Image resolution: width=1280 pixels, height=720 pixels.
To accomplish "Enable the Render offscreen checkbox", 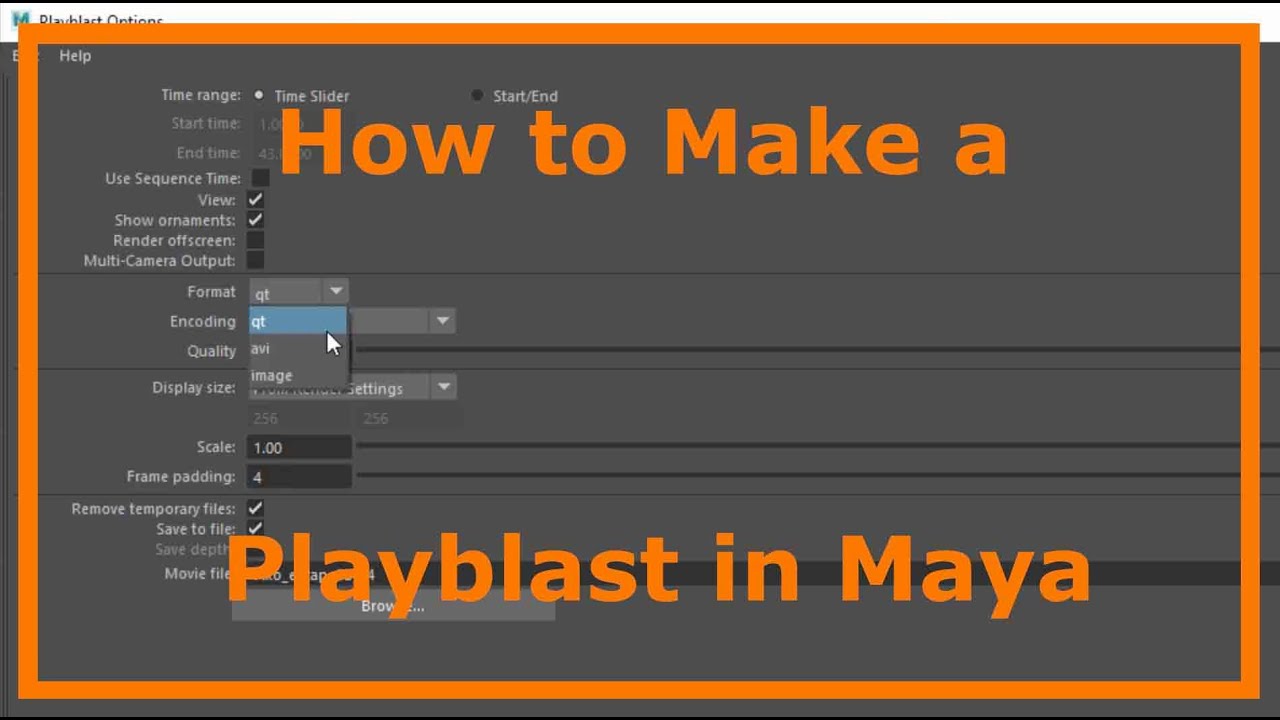I will pos(256,240).
